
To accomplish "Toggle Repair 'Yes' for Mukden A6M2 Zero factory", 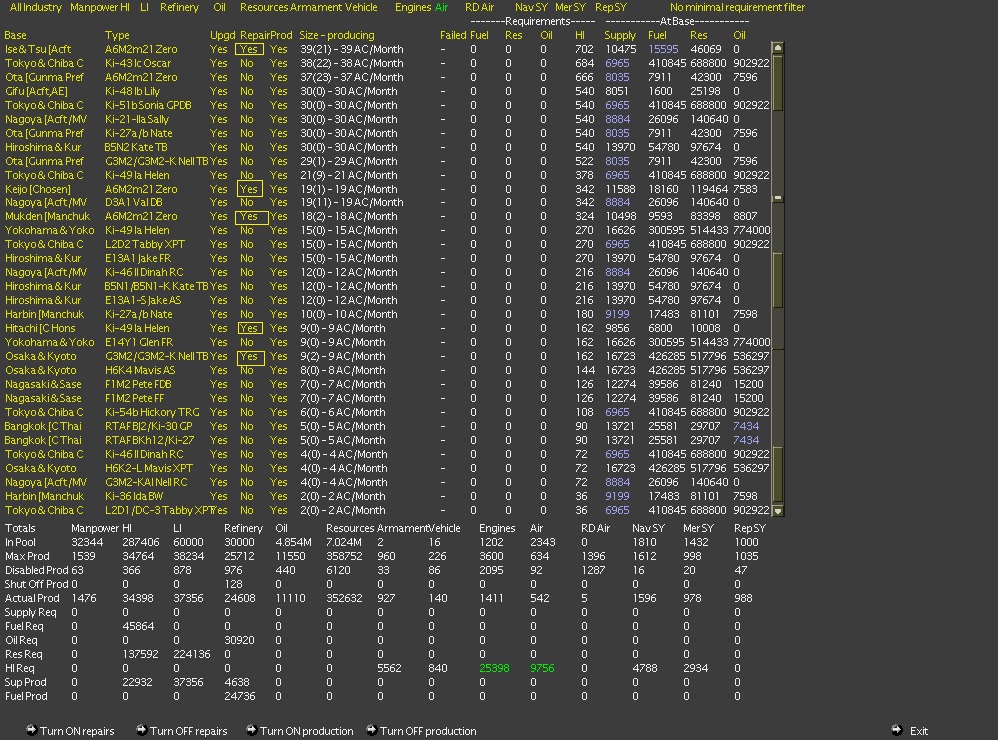I will tap(251, 217).
